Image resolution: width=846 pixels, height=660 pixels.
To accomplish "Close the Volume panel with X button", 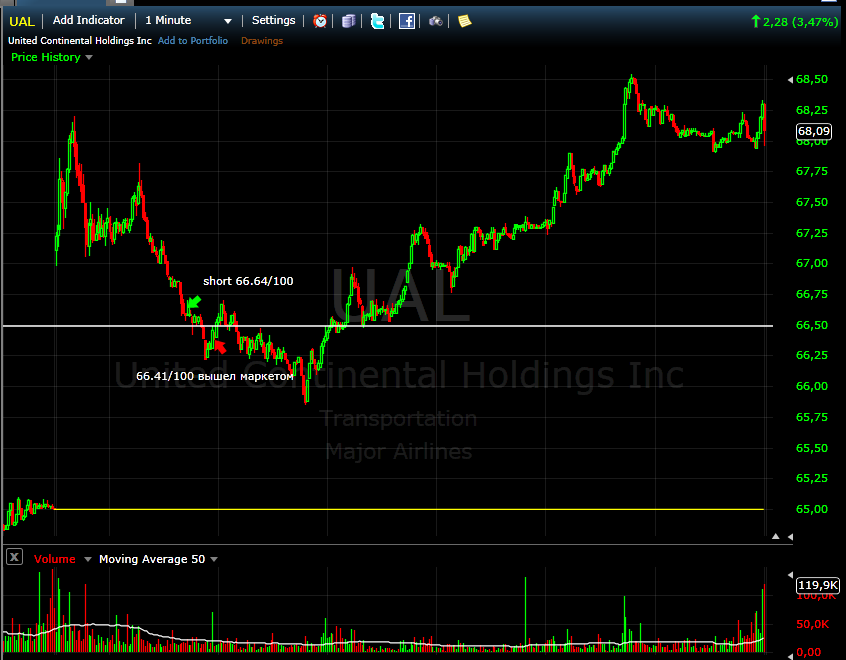I will (14, 558).
